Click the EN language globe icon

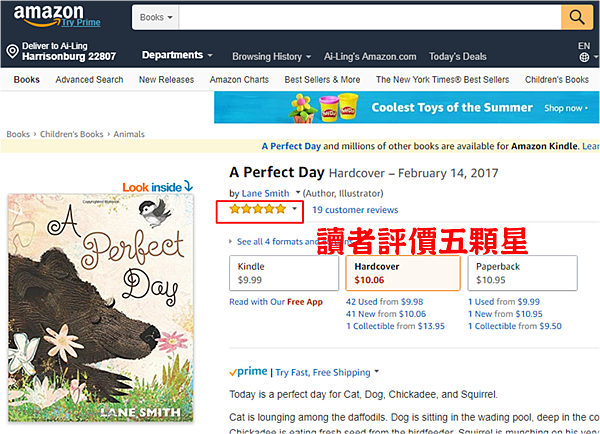coord(584,57)
